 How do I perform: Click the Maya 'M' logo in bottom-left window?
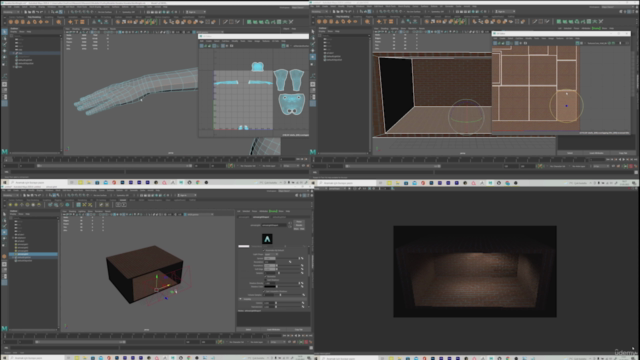pos(4,328)
